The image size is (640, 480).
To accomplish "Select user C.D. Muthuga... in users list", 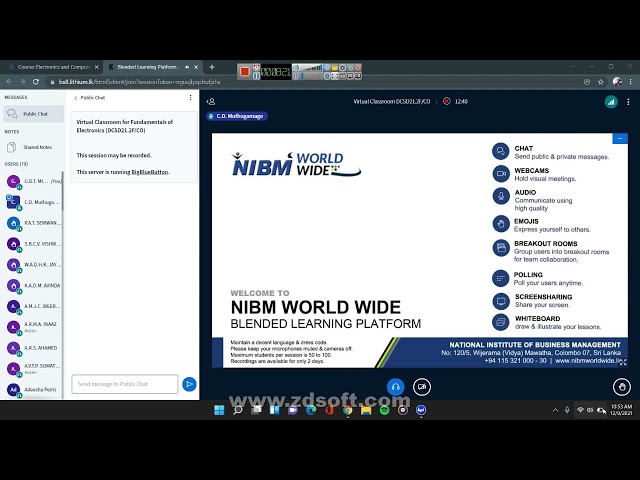I will click(33, 202).
